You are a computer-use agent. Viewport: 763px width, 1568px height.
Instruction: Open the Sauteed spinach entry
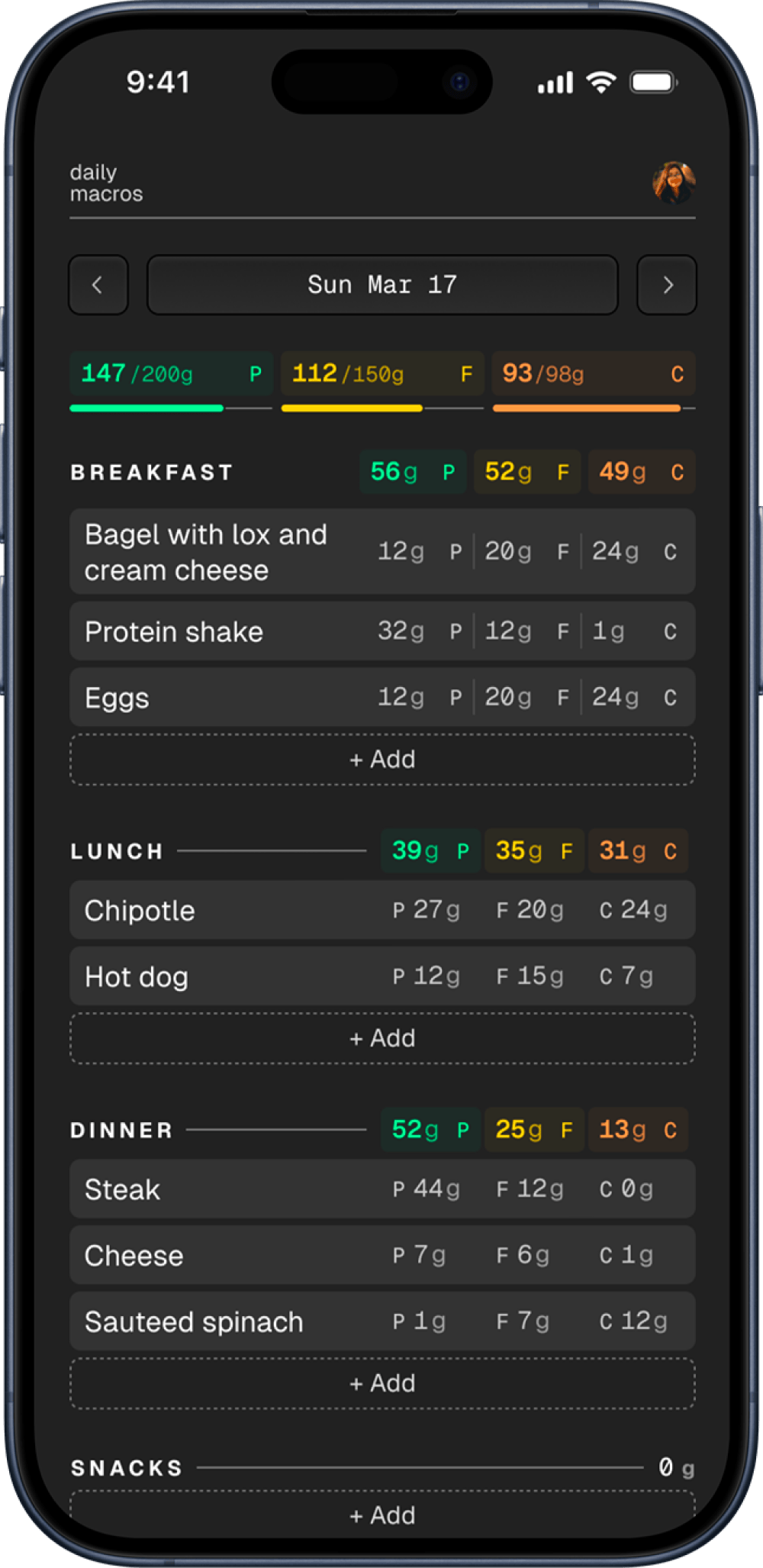point(382,1321)
